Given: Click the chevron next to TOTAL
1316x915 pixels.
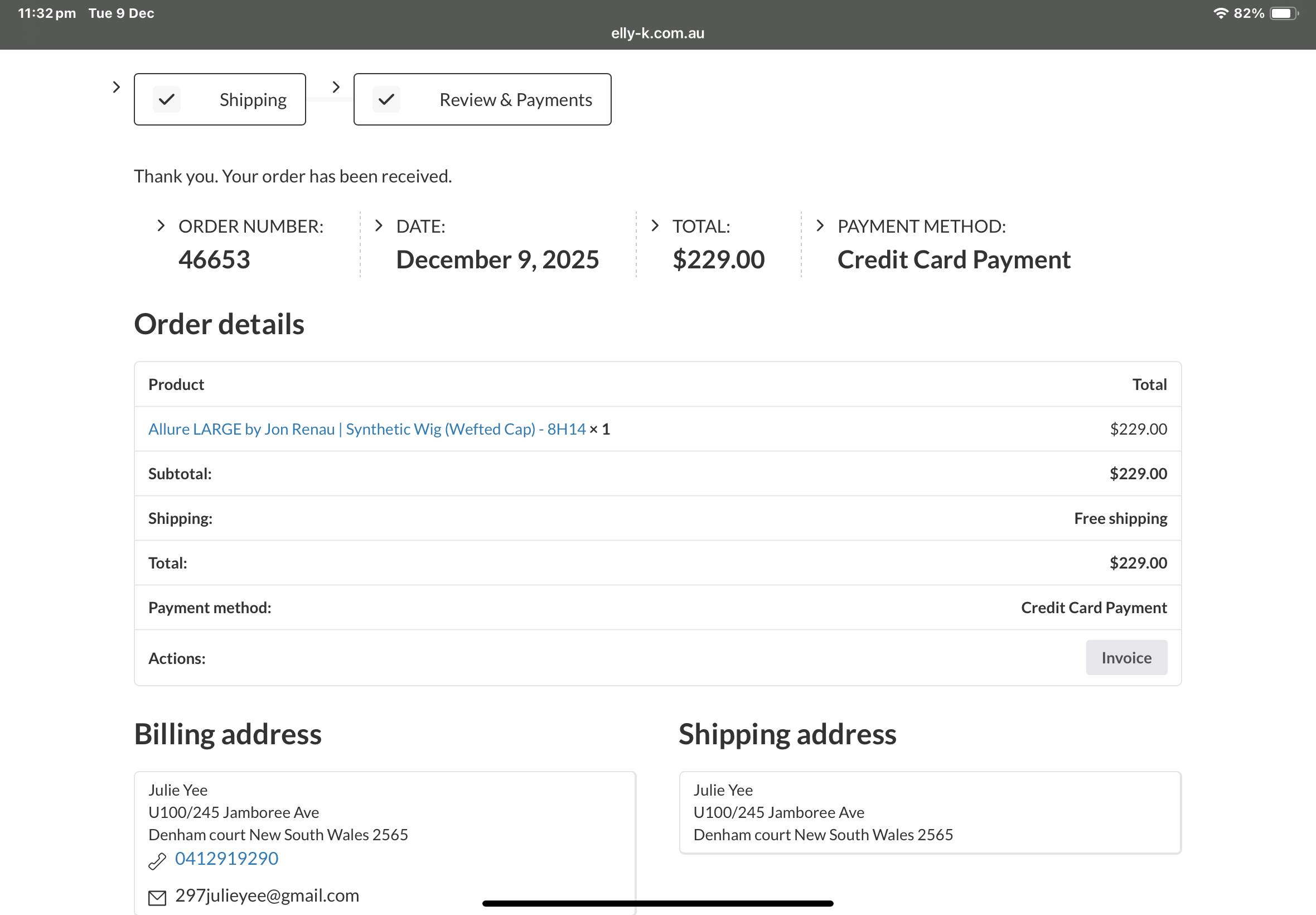Looking at the screenshot, I should tap(655, 226).
